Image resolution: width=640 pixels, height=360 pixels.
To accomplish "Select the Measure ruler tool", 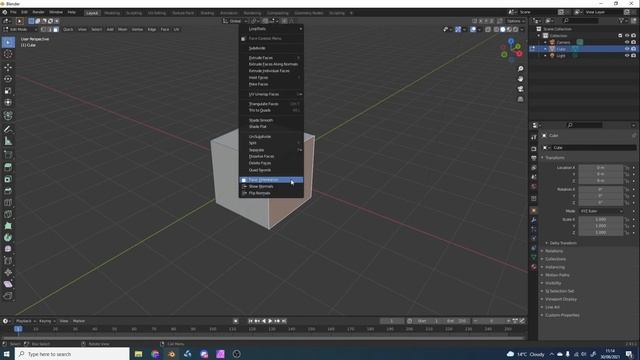I will pyautogui.click(x=8, y=141).
